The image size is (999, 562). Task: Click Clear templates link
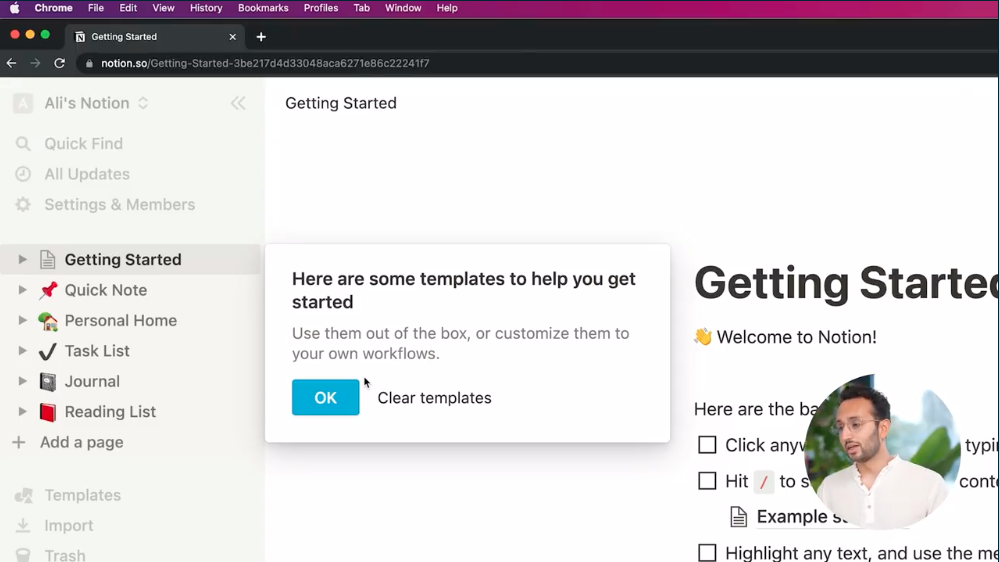pyautogui.click(x=434, y=398)
